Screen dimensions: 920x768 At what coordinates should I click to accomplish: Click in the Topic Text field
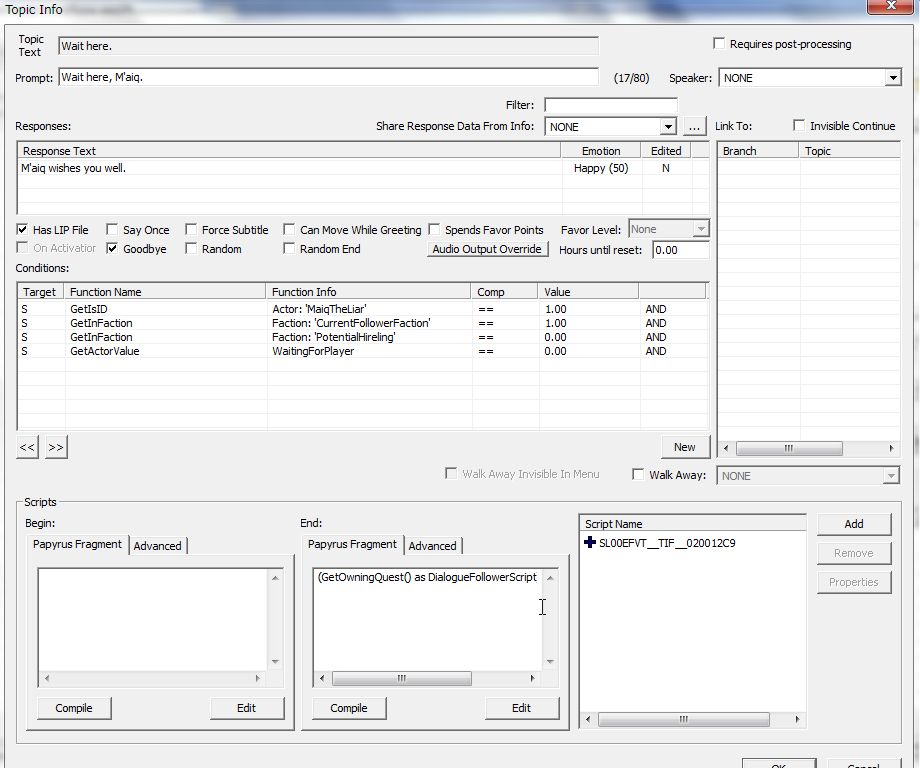pyautogui.click(x=329, y=46)
